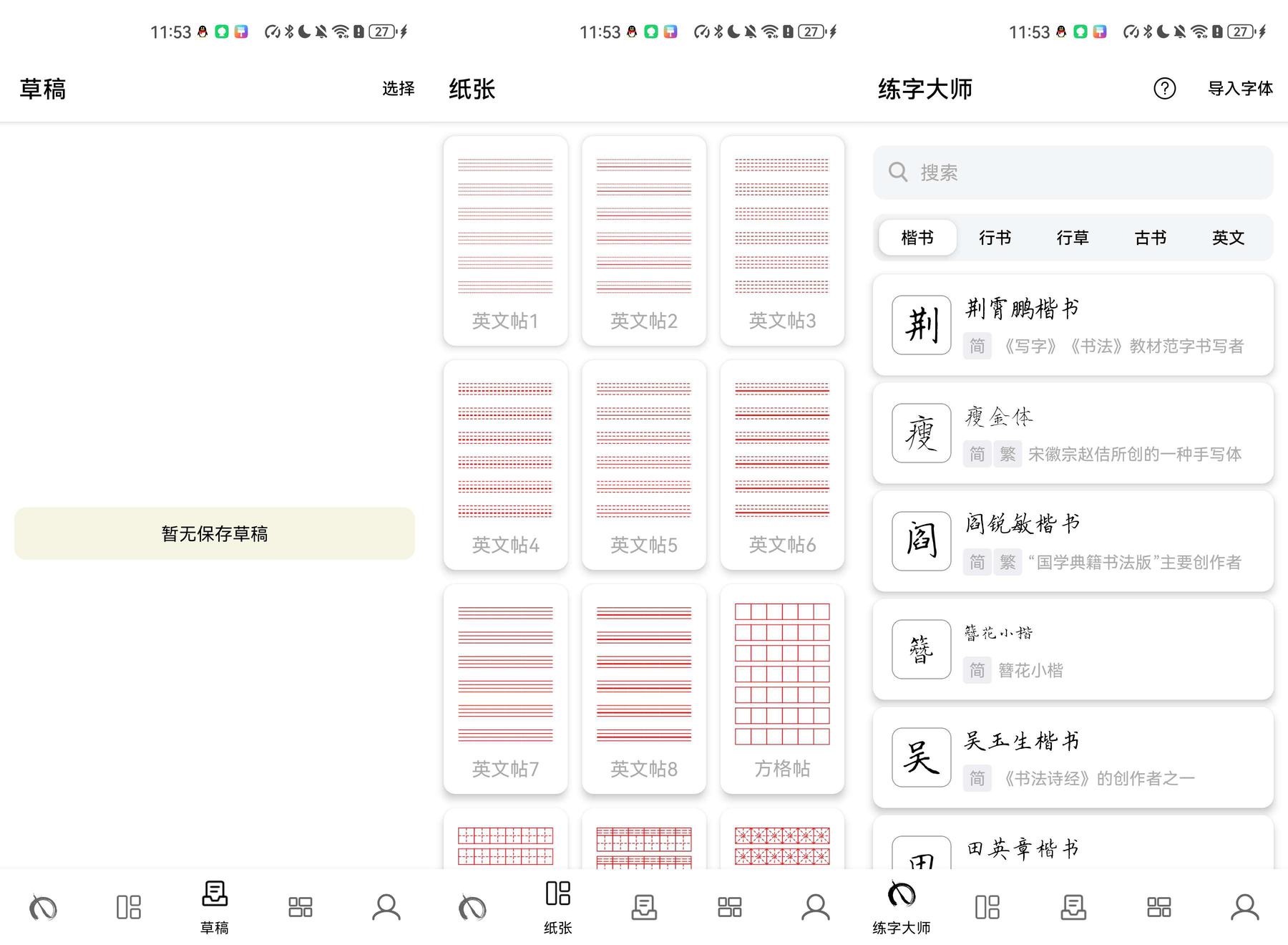
Task: Open grid widgets icon in 练字大师 screen
Action: point(1159,907)
